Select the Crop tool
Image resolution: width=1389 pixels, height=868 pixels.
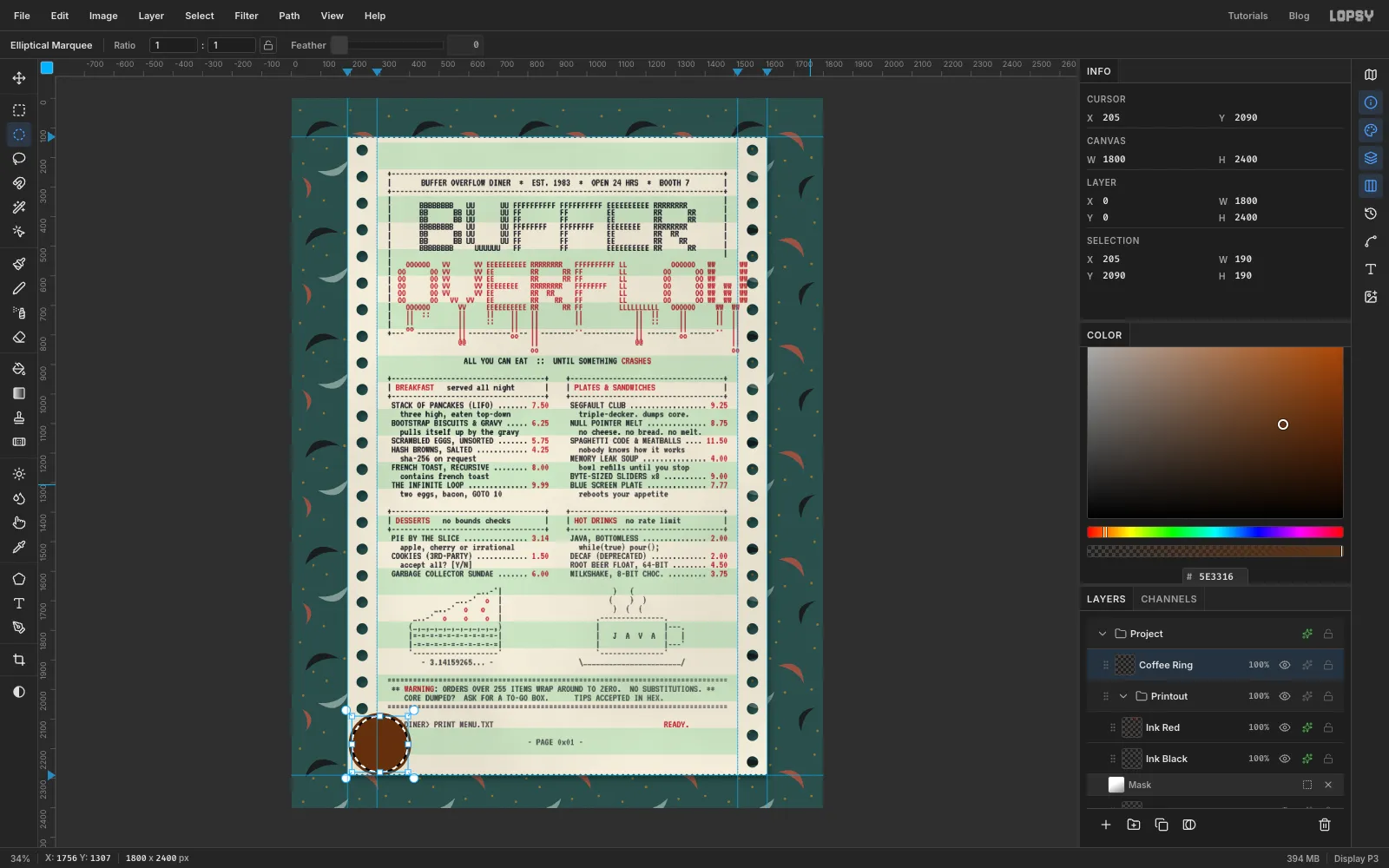point(19,660)
